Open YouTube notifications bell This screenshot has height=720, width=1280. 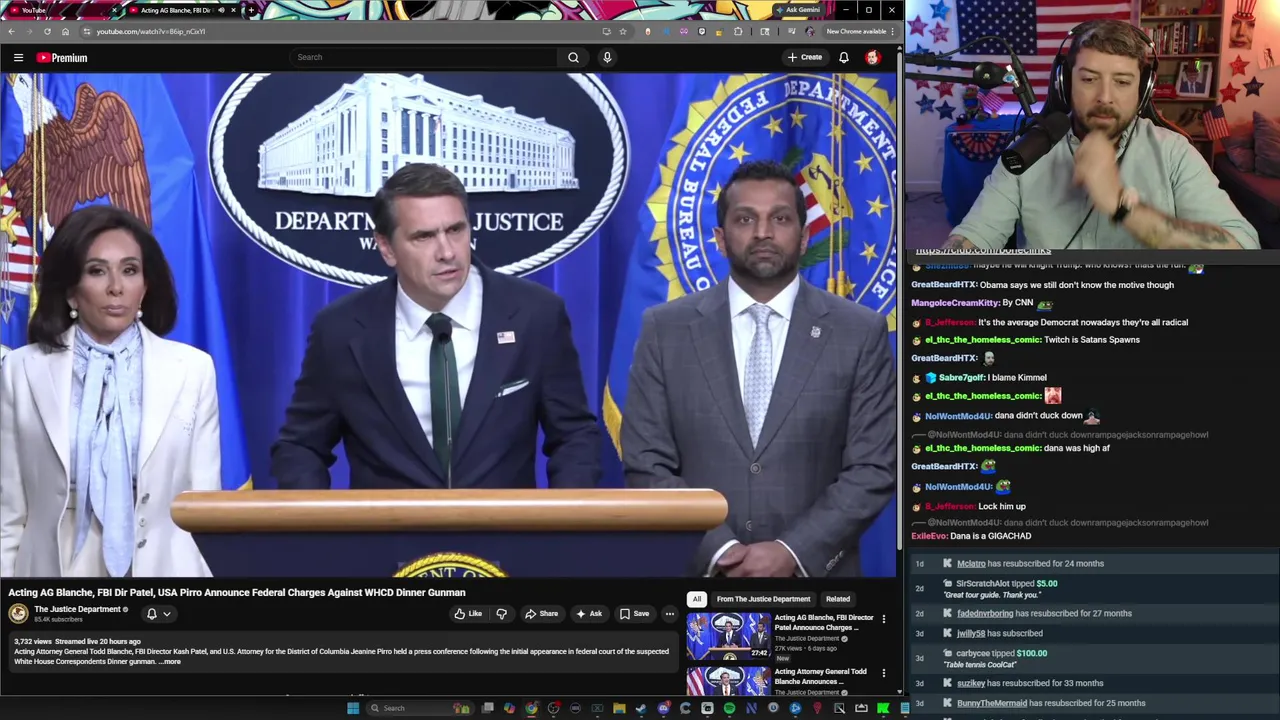[844, 57]
